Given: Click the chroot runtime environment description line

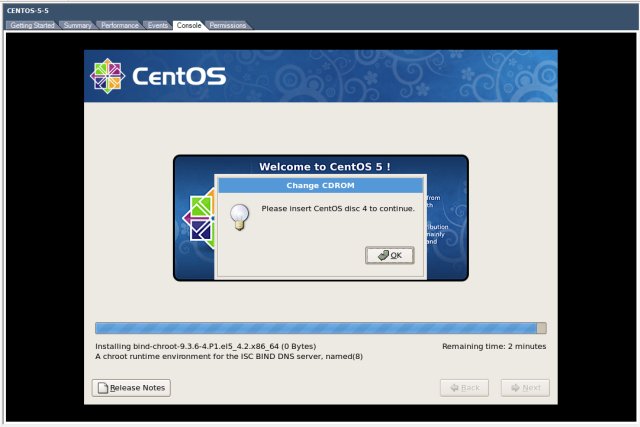Looking at the screenshot, I should point(229,356).
